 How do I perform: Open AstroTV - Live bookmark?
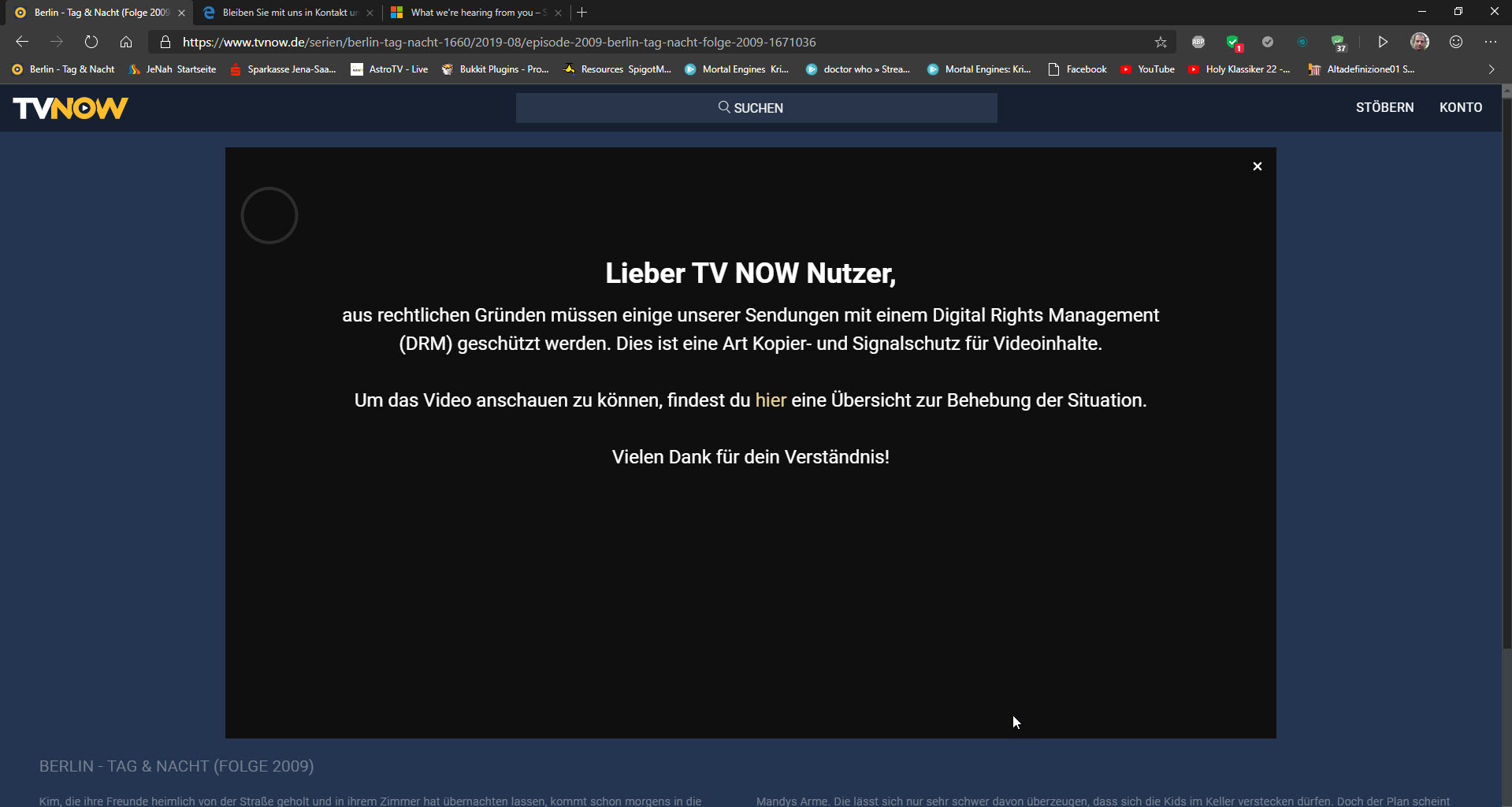[x=389, y=69]
